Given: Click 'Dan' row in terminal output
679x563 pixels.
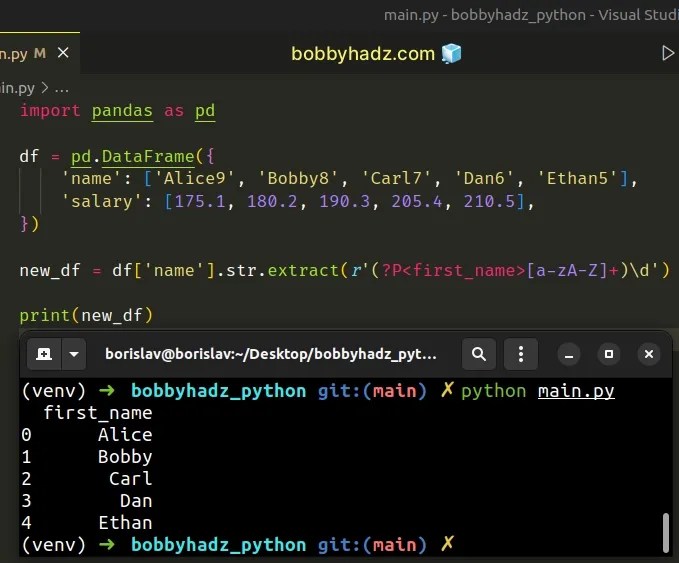Looking at the screenshot, I should (x=136, y=501).
